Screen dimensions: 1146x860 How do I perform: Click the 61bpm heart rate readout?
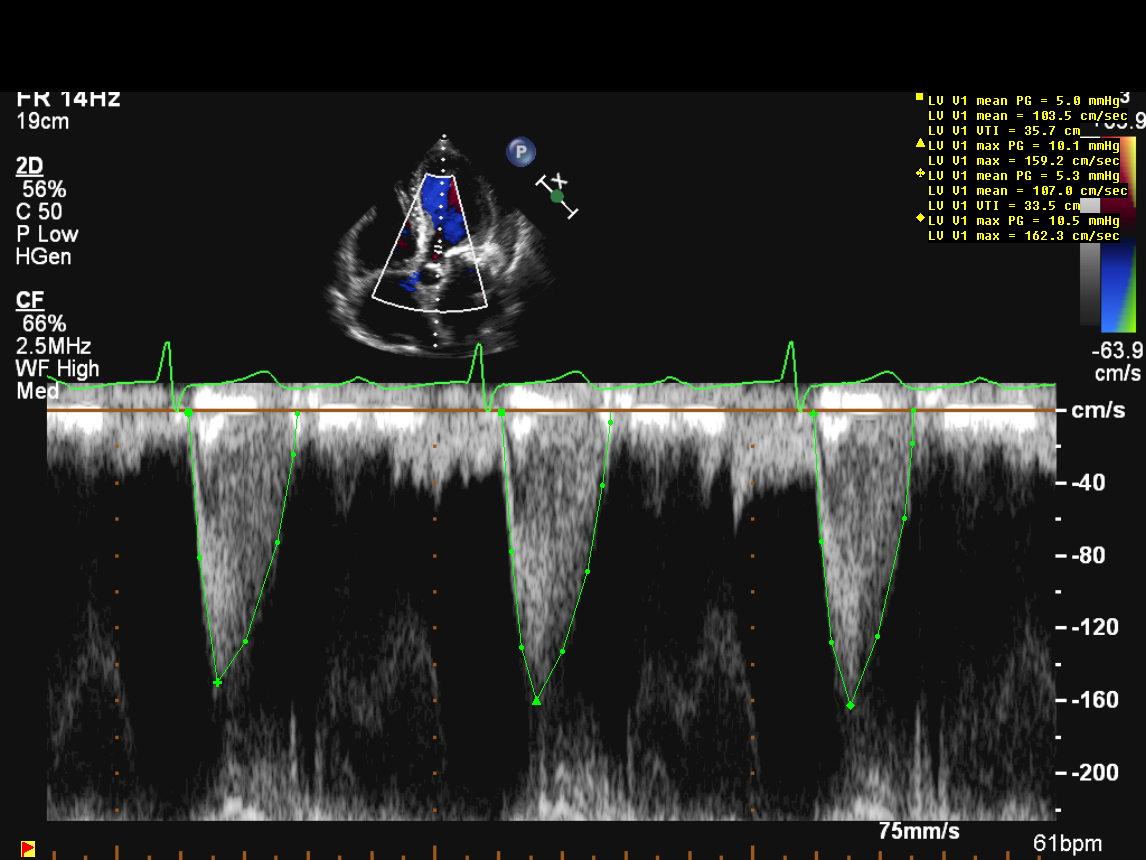(x=1072, y=842)
